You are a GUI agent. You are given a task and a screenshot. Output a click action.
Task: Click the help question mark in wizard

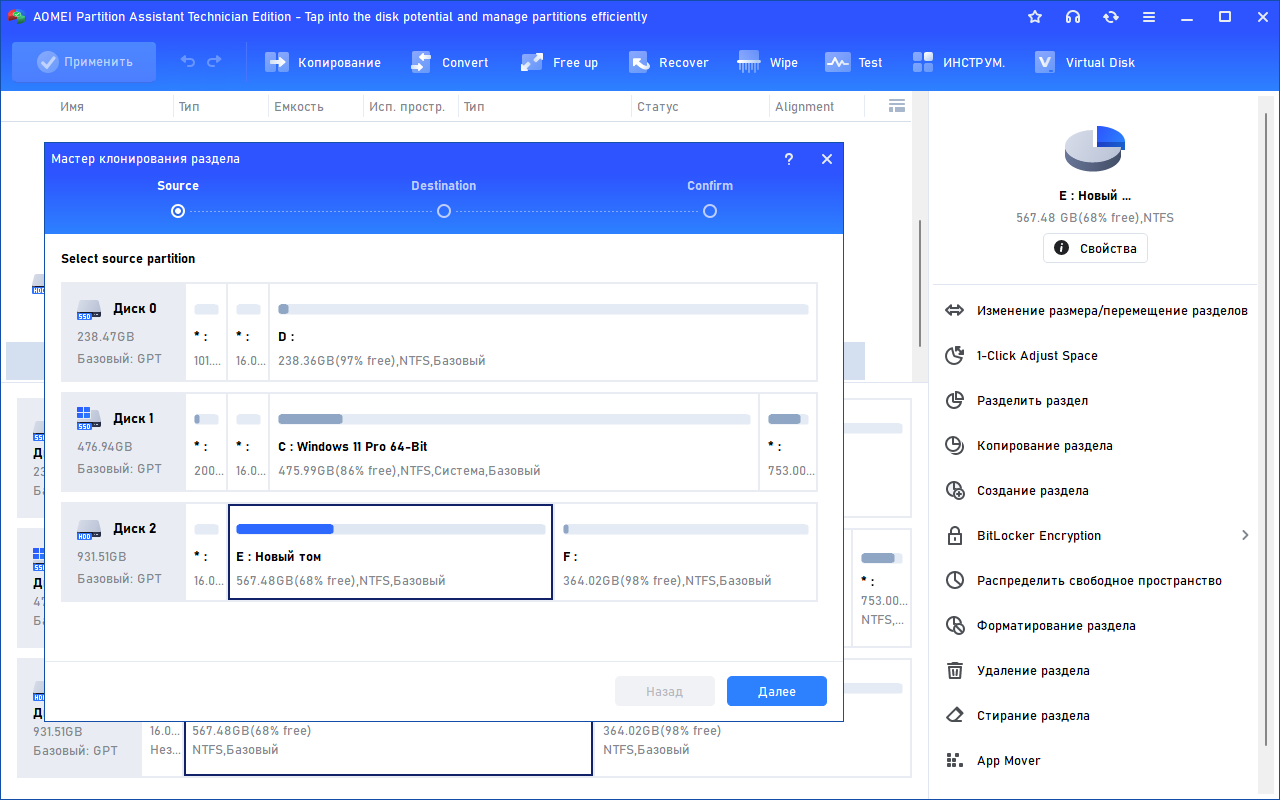[788, 159]
